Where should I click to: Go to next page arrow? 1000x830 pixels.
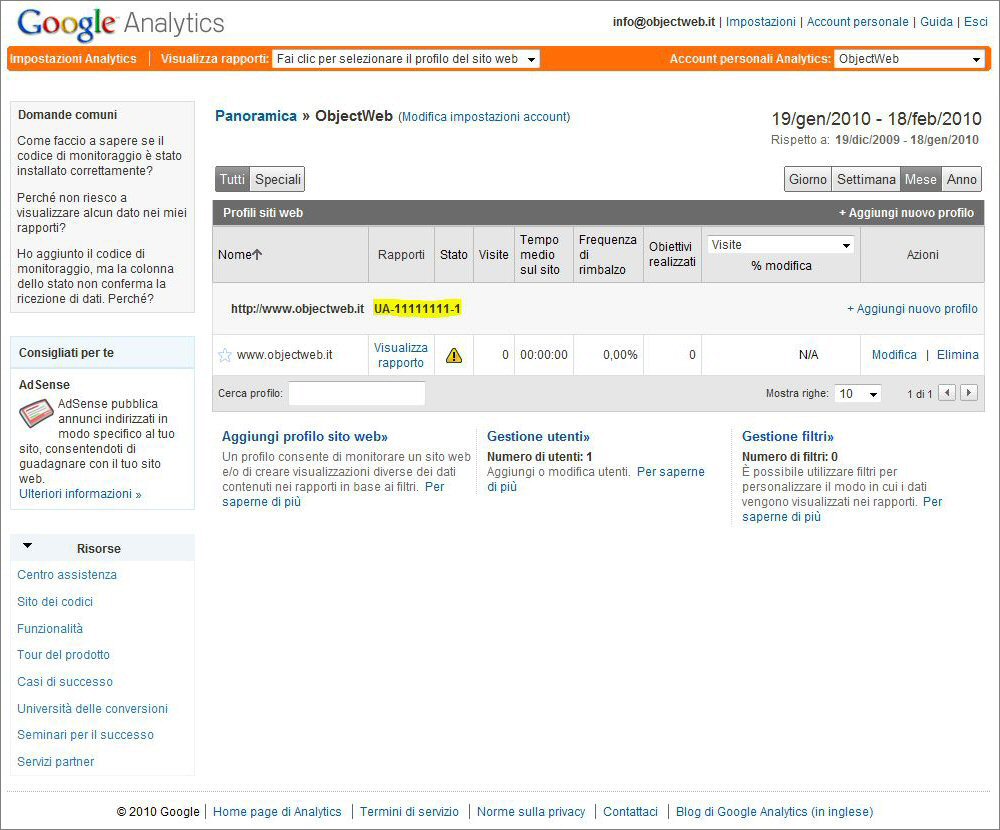(968, 393)
